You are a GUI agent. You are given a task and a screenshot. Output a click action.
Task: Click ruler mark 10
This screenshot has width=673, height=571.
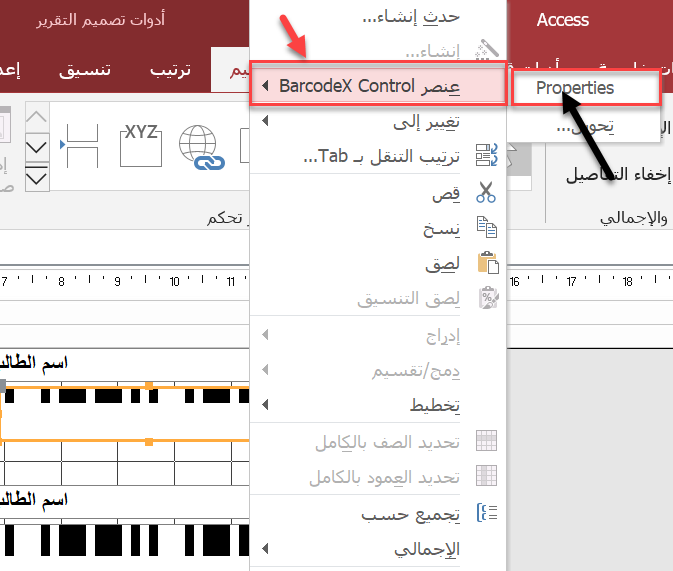coord(174,282)
